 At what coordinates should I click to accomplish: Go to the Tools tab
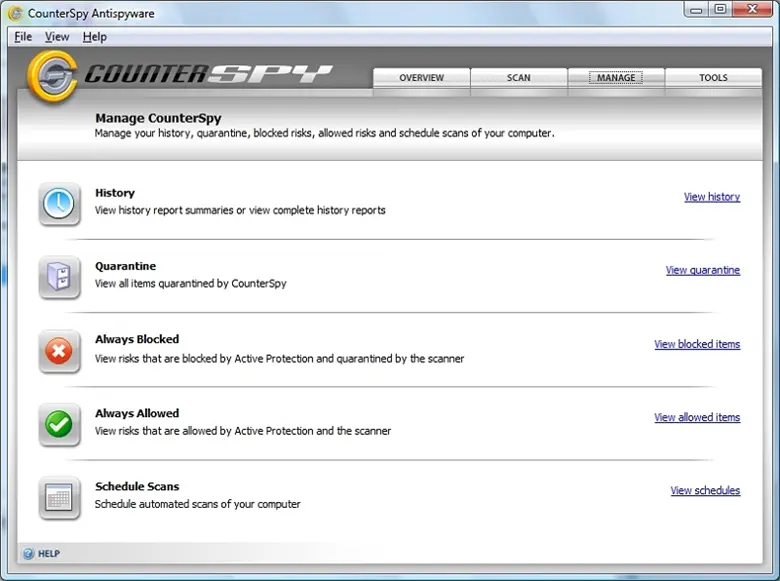tap(713, 78)
